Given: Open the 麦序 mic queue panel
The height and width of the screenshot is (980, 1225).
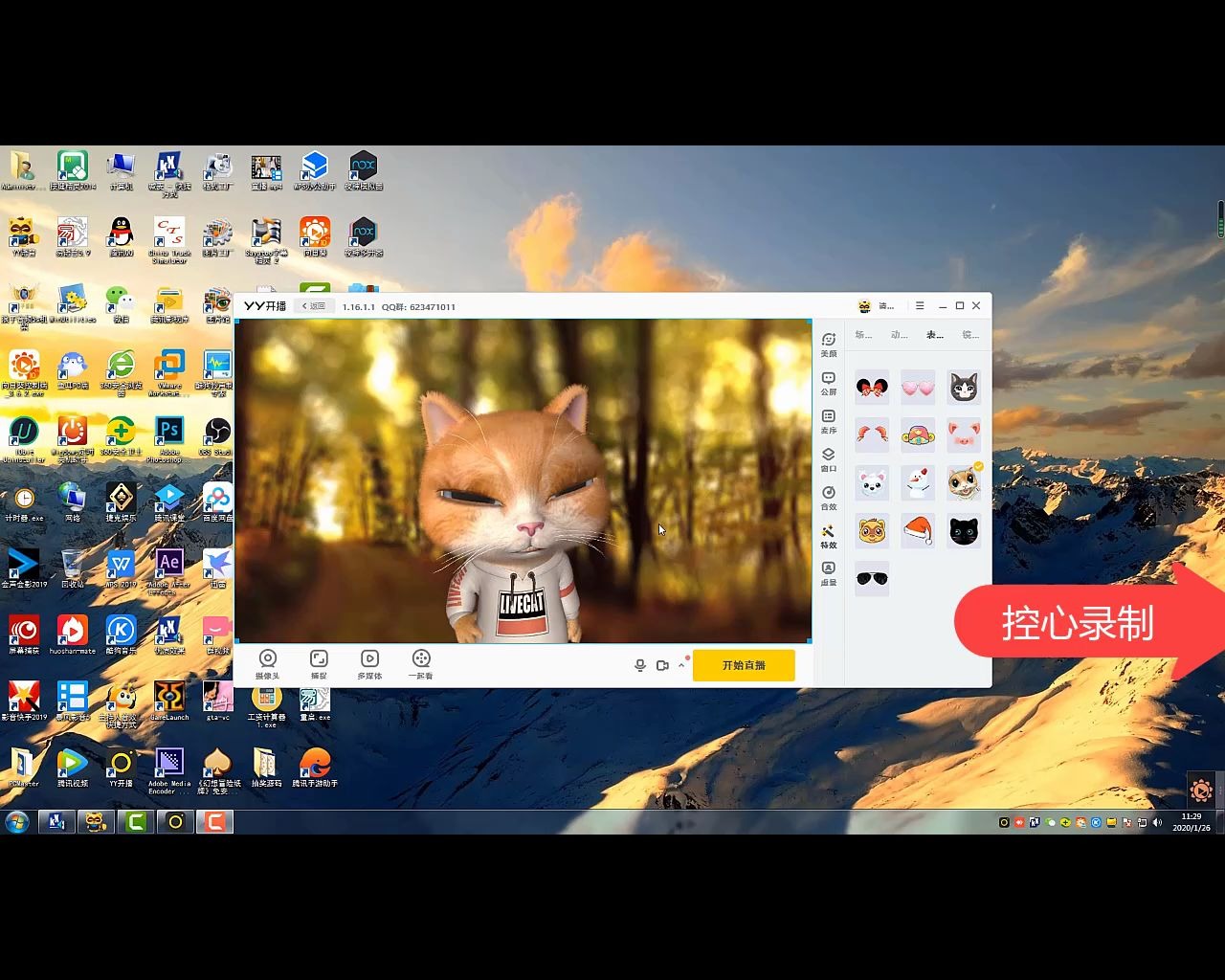Looking at the screenshot, I should 829,422.
